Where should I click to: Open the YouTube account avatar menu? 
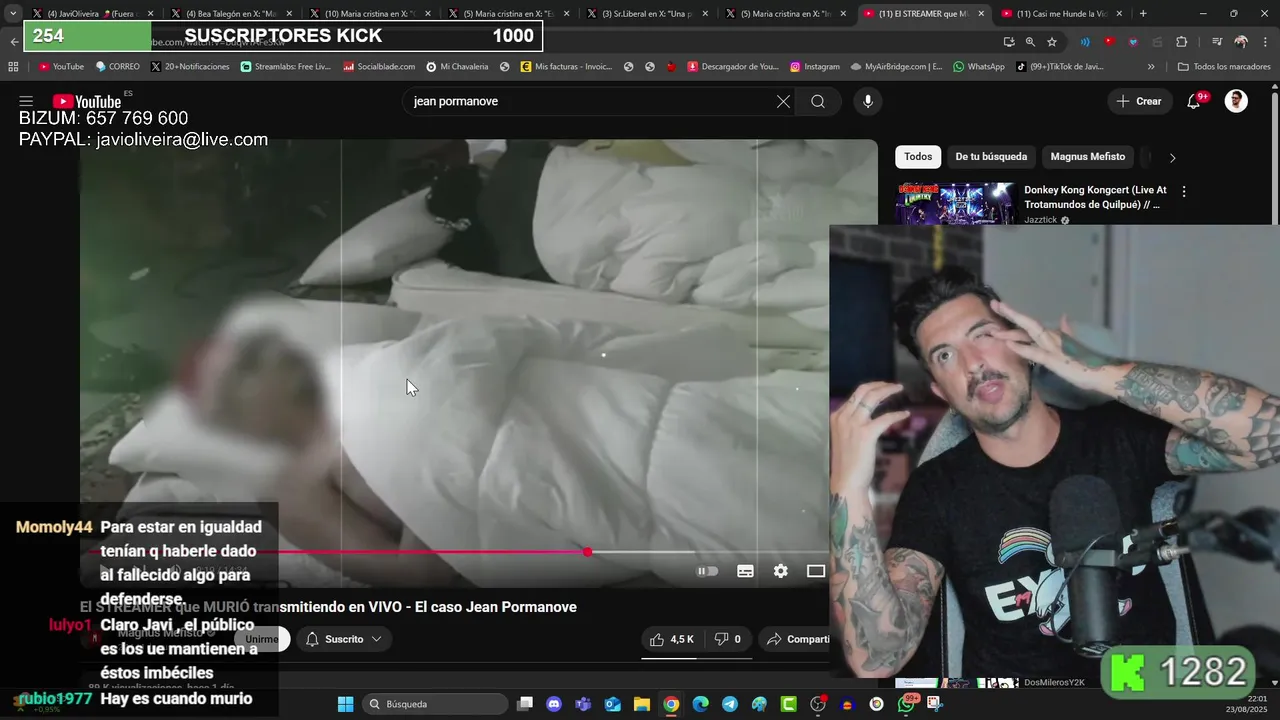tap(1236, 101)
